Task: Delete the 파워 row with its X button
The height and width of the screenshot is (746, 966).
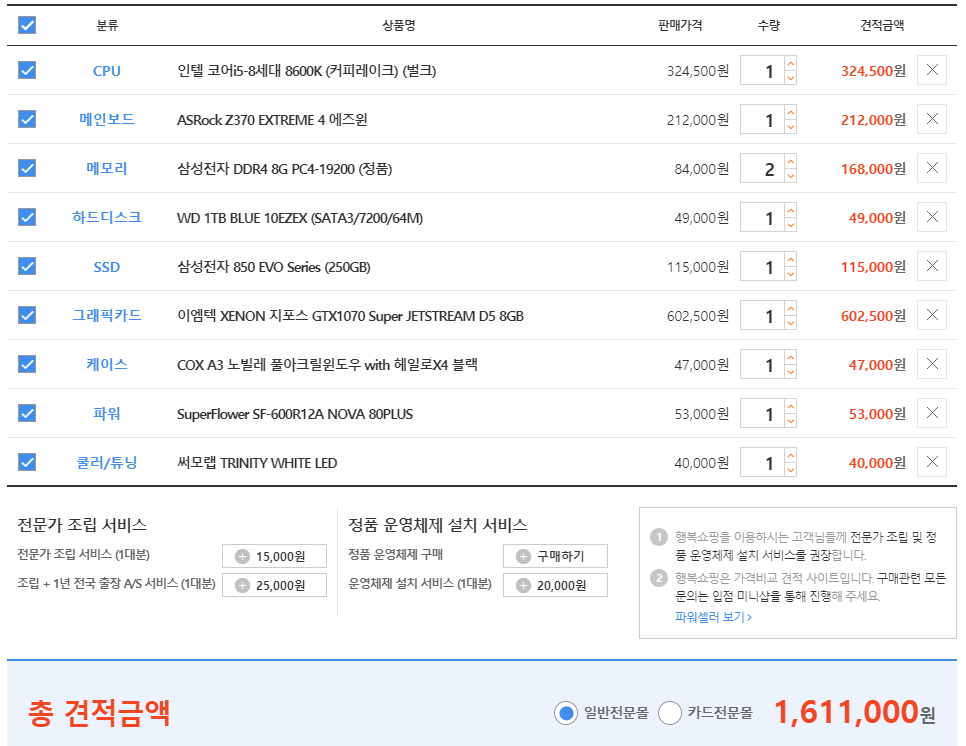Action: pyautogui.click(x=932, y=413)
